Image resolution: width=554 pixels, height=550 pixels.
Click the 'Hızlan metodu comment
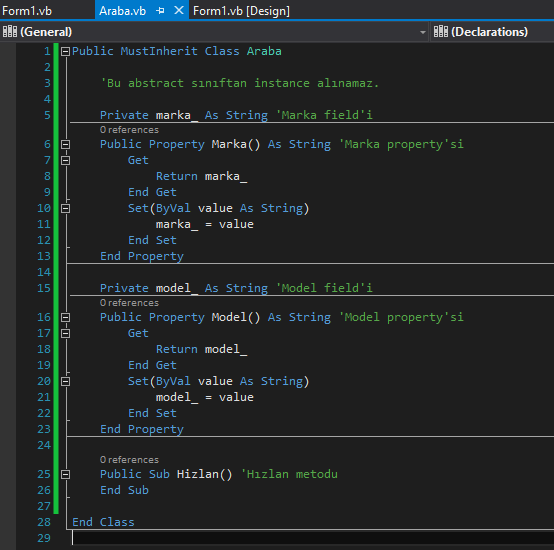[289, 474]
